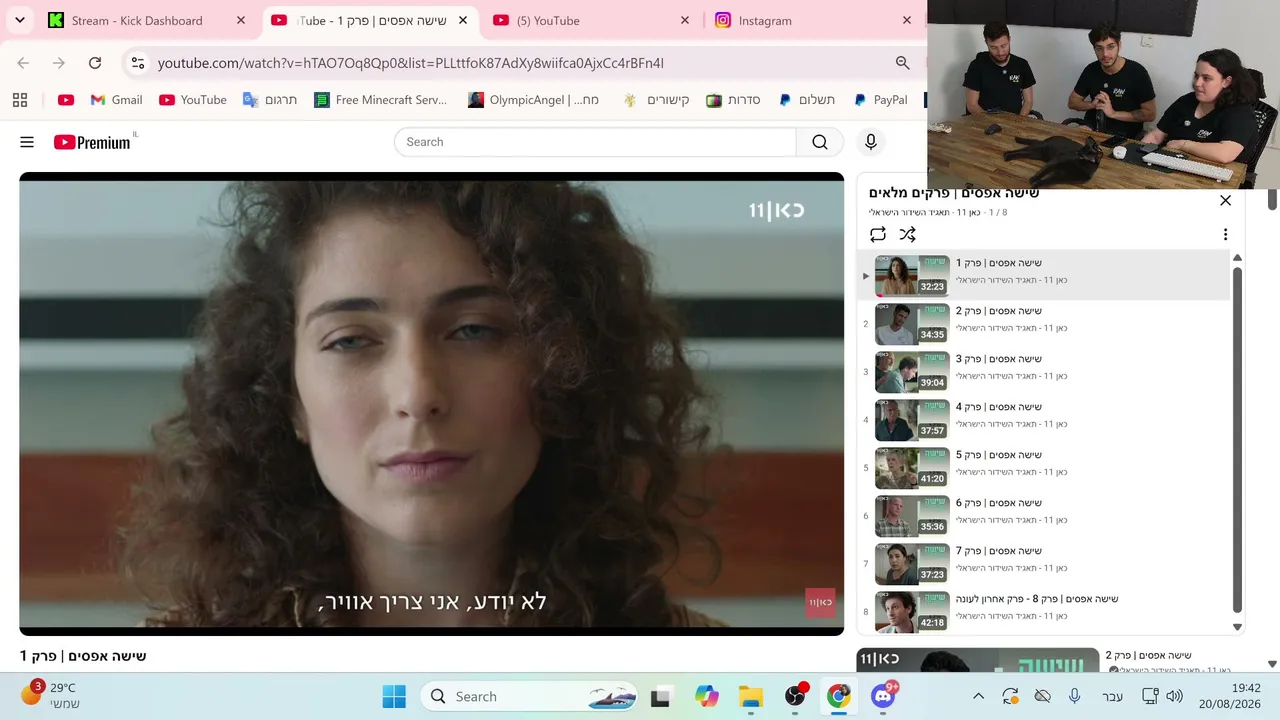Click the microphone icon in system tray

click(x=1074, y=697)
